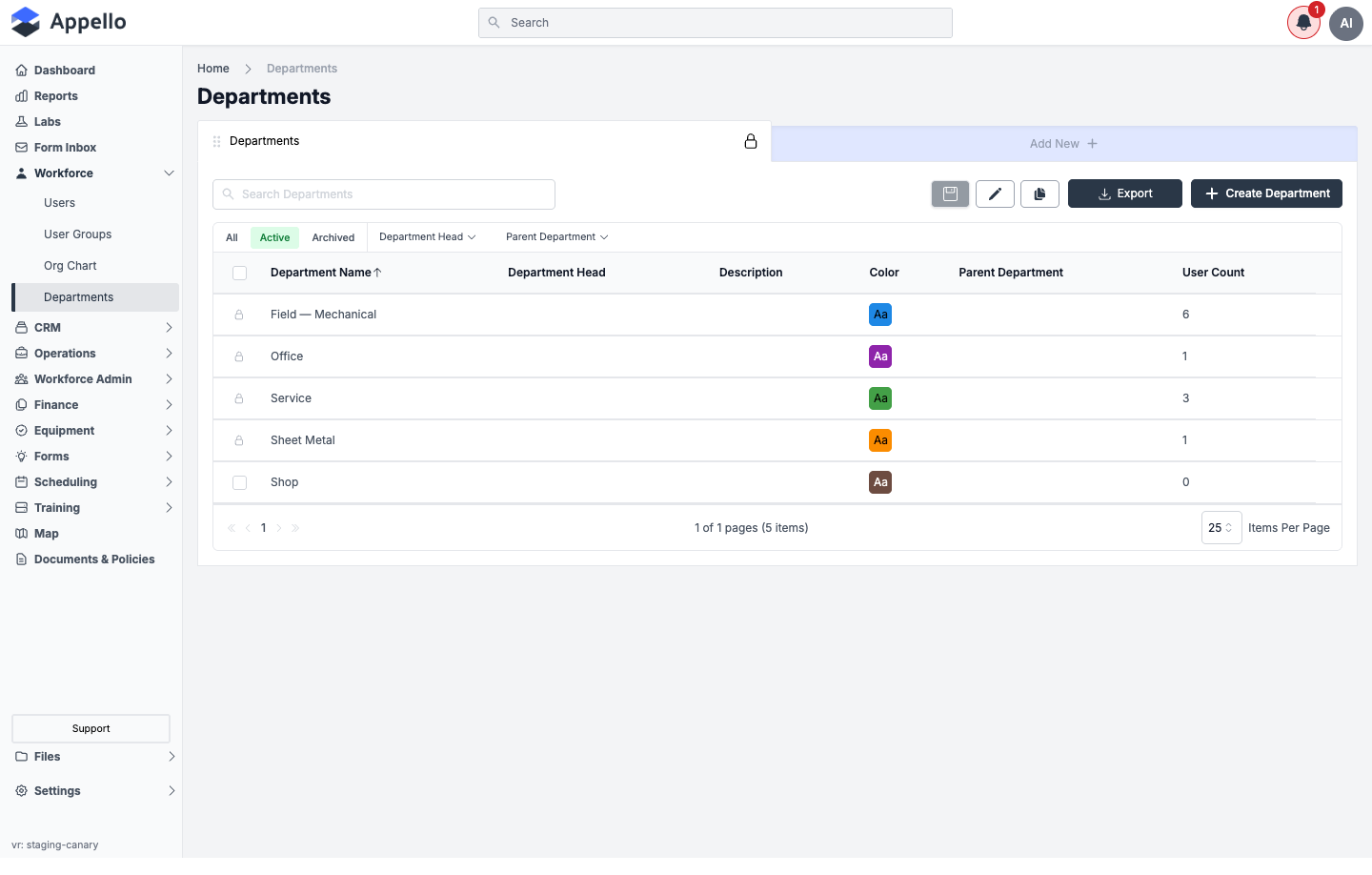Image resolution: width=1372 pixels, height=875 pixels.
Task: Jump to the first page arrow
Action: pos(232,528)
